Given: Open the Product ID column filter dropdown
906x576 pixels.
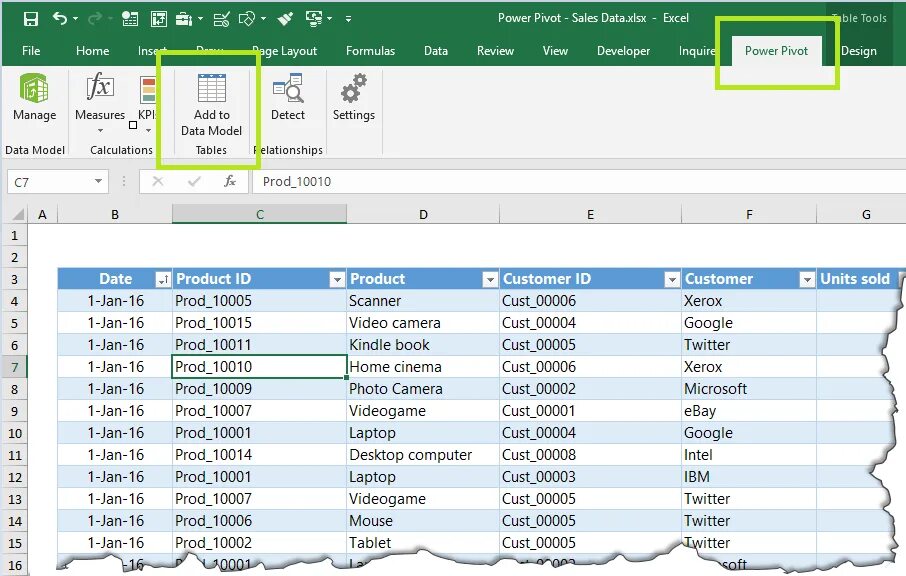Looking at the screenshot, I should pos(337,280).
